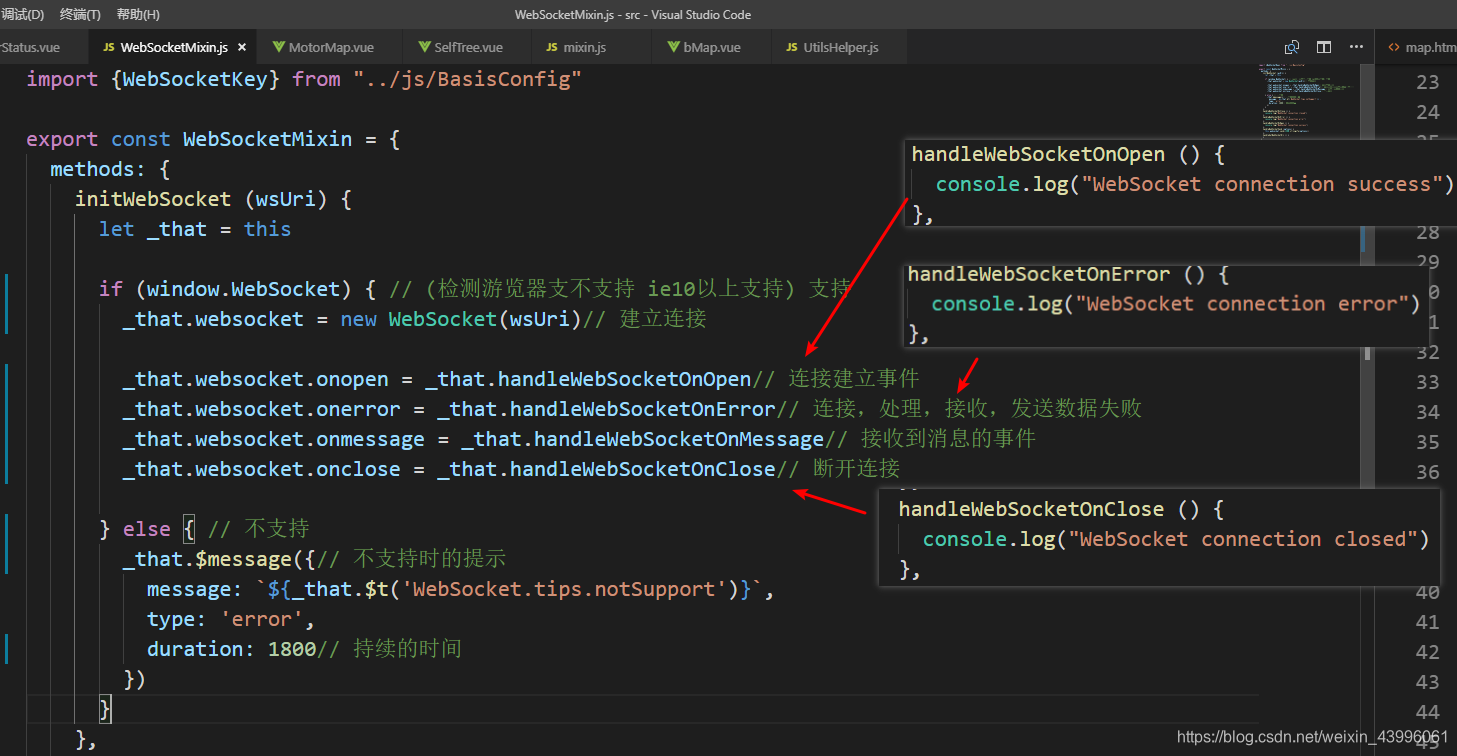
Task: Click the 'WebSocket.tips.notSupport' message line
Action: (x=461, y=589)
